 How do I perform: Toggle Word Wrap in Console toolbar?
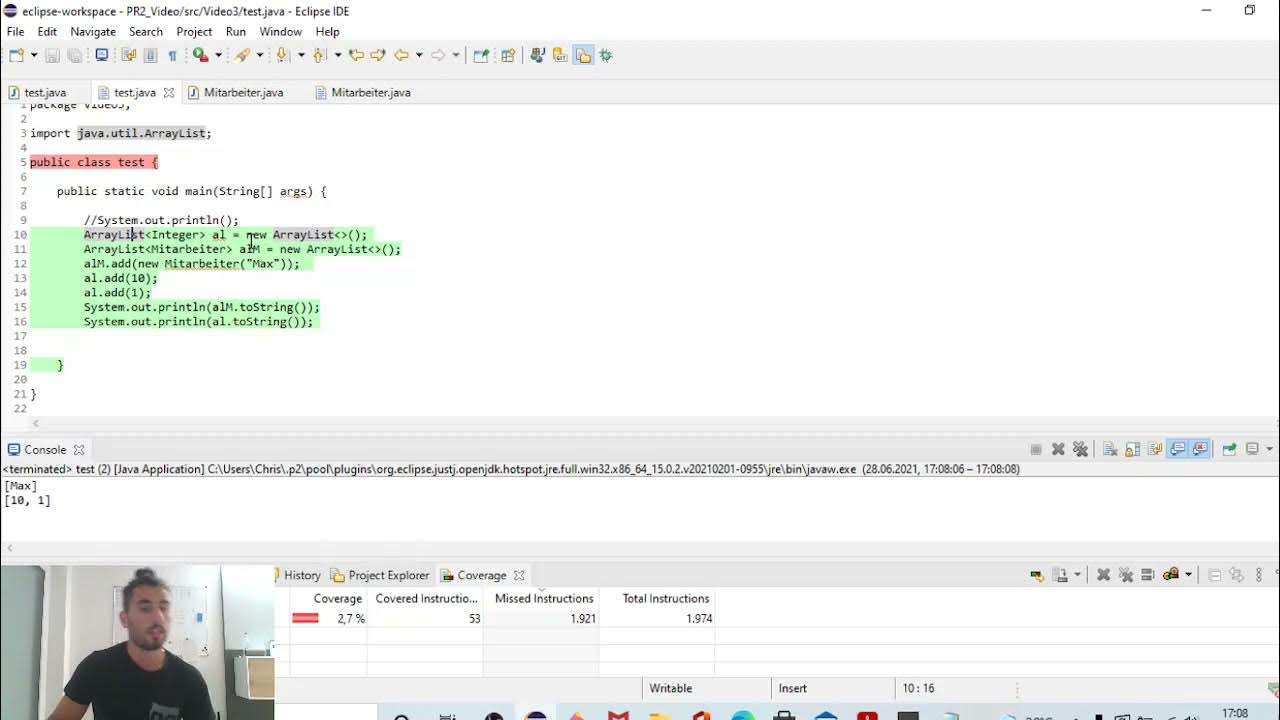(x=1154, y=450)
